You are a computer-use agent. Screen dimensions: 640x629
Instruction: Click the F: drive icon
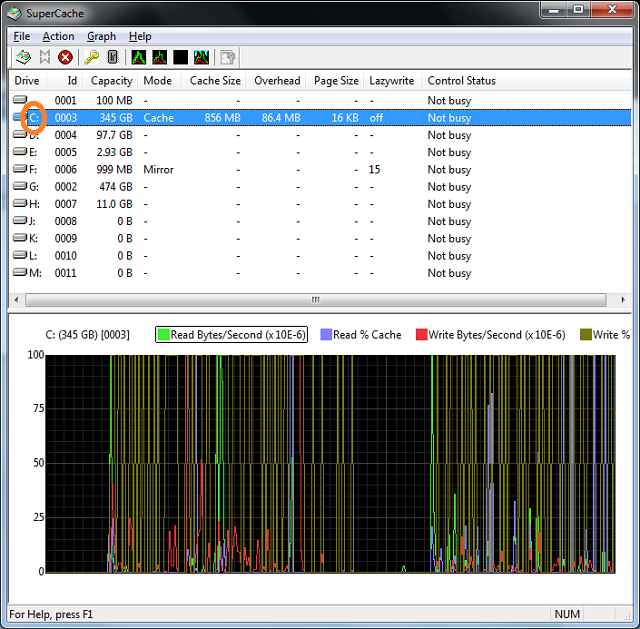coord(20,169)
